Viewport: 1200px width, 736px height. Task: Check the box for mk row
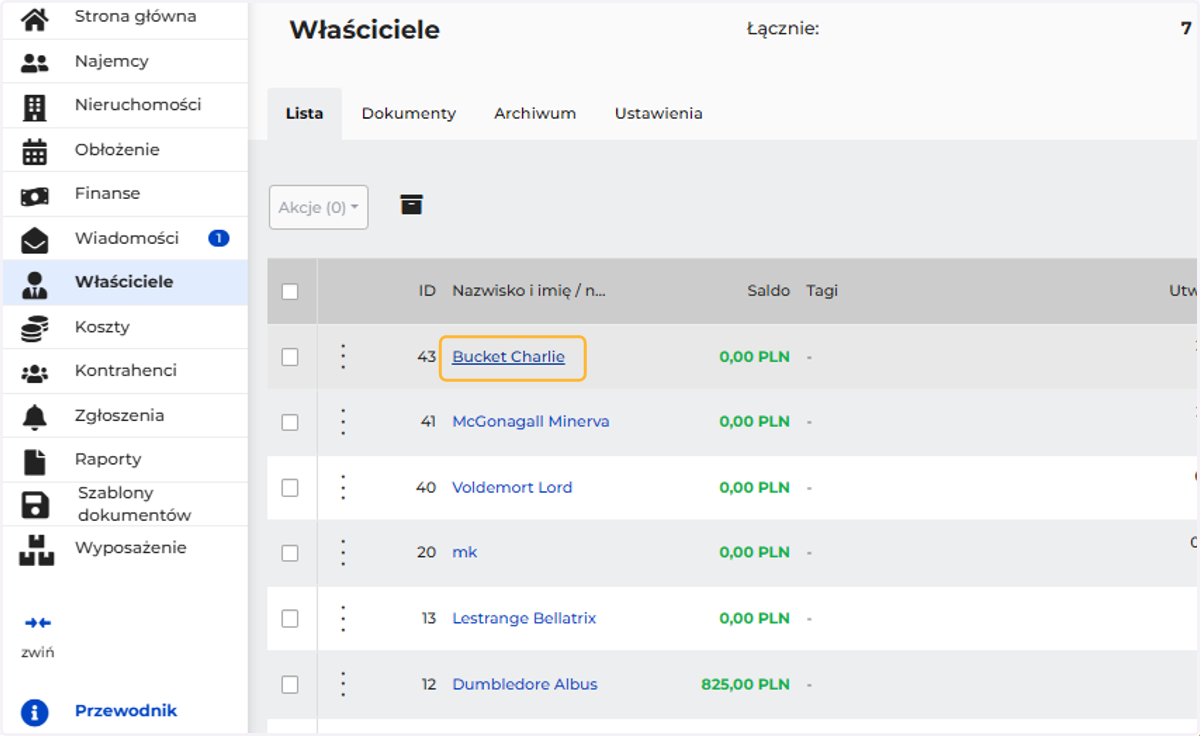click(290, 553)
